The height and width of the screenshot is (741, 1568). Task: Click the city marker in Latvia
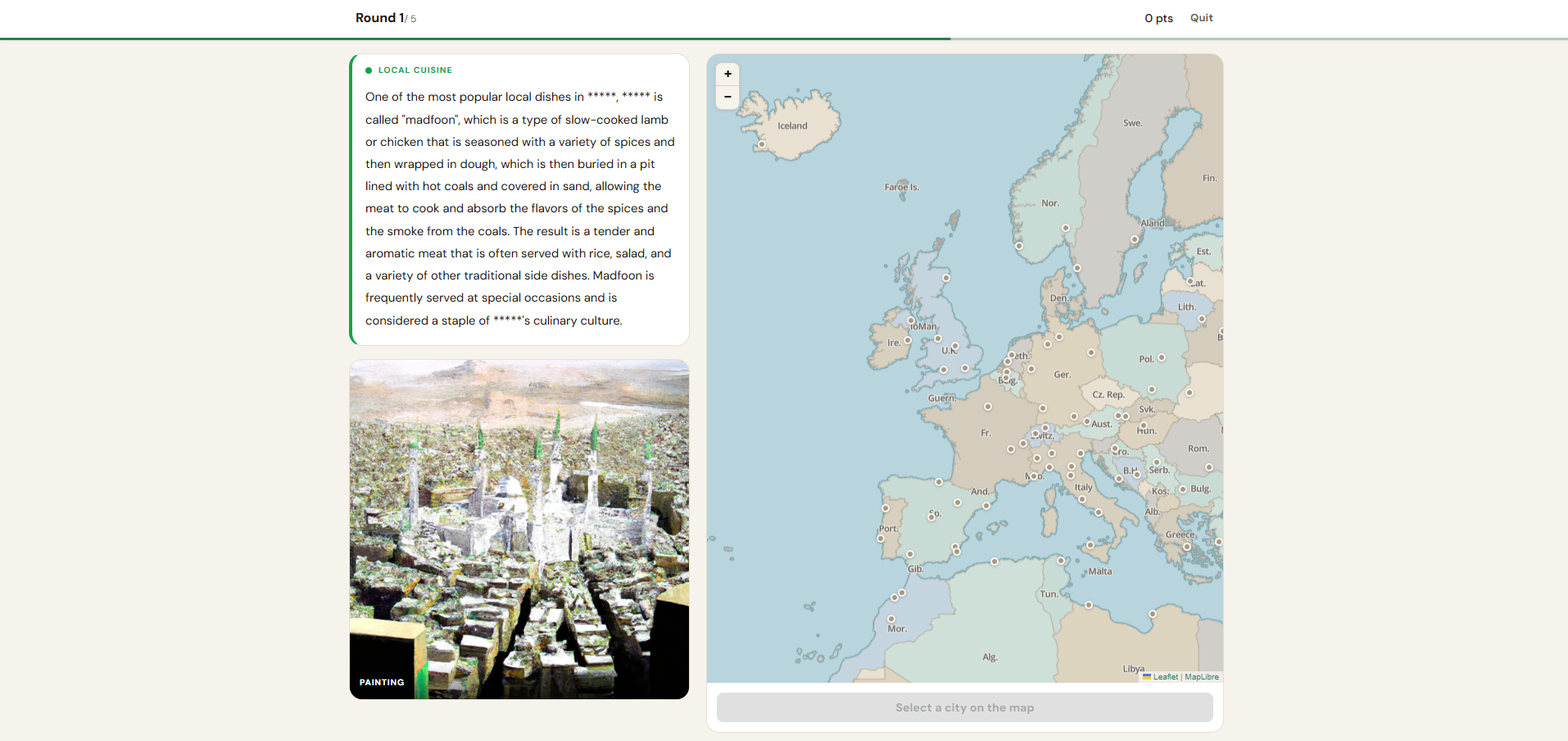[x=1190, y=281]
